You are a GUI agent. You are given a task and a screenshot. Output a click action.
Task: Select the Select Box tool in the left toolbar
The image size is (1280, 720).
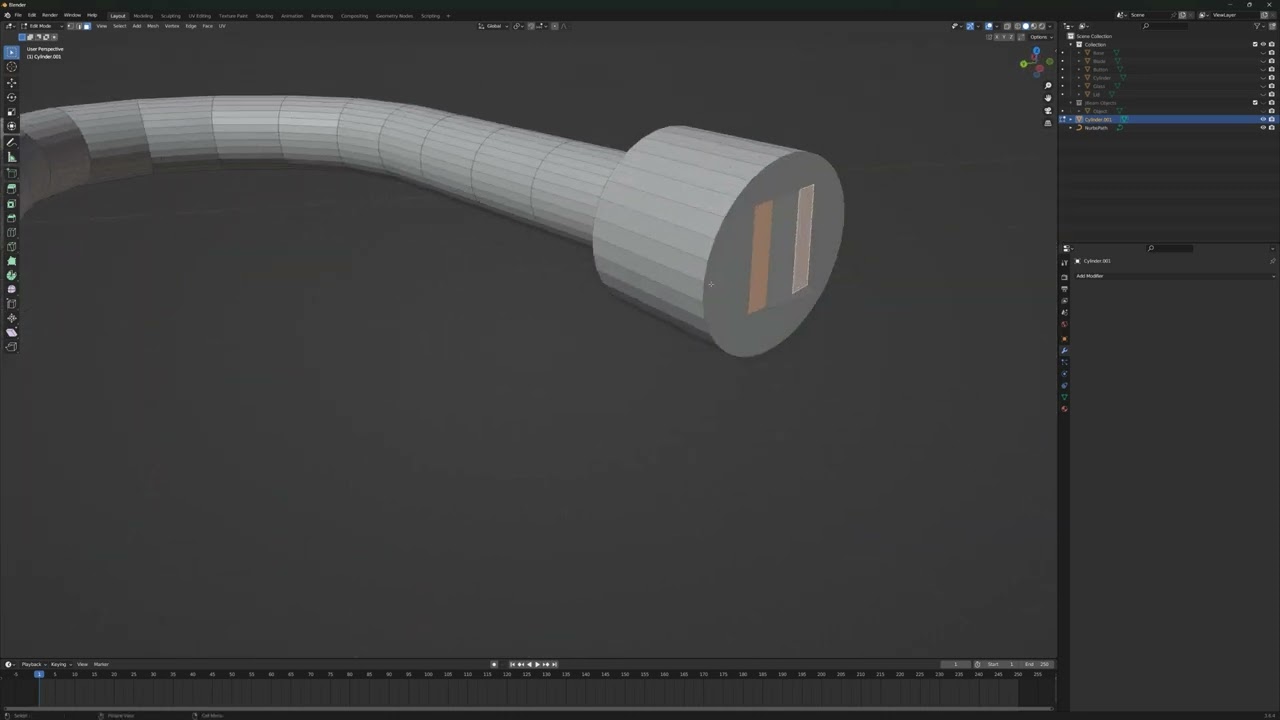coord(12,52)
